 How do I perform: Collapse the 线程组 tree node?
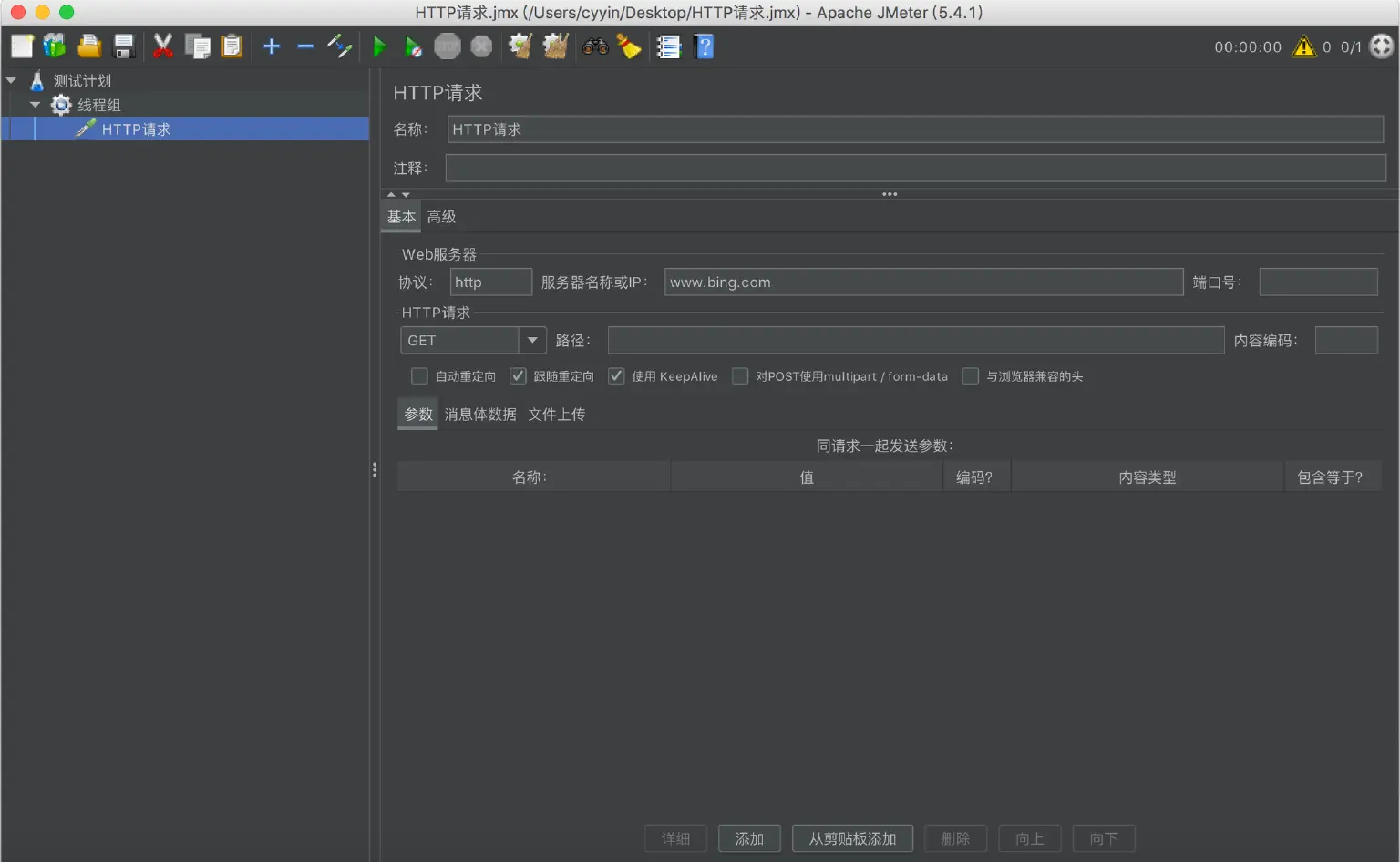pyautogui.click(x=35, y=105)
